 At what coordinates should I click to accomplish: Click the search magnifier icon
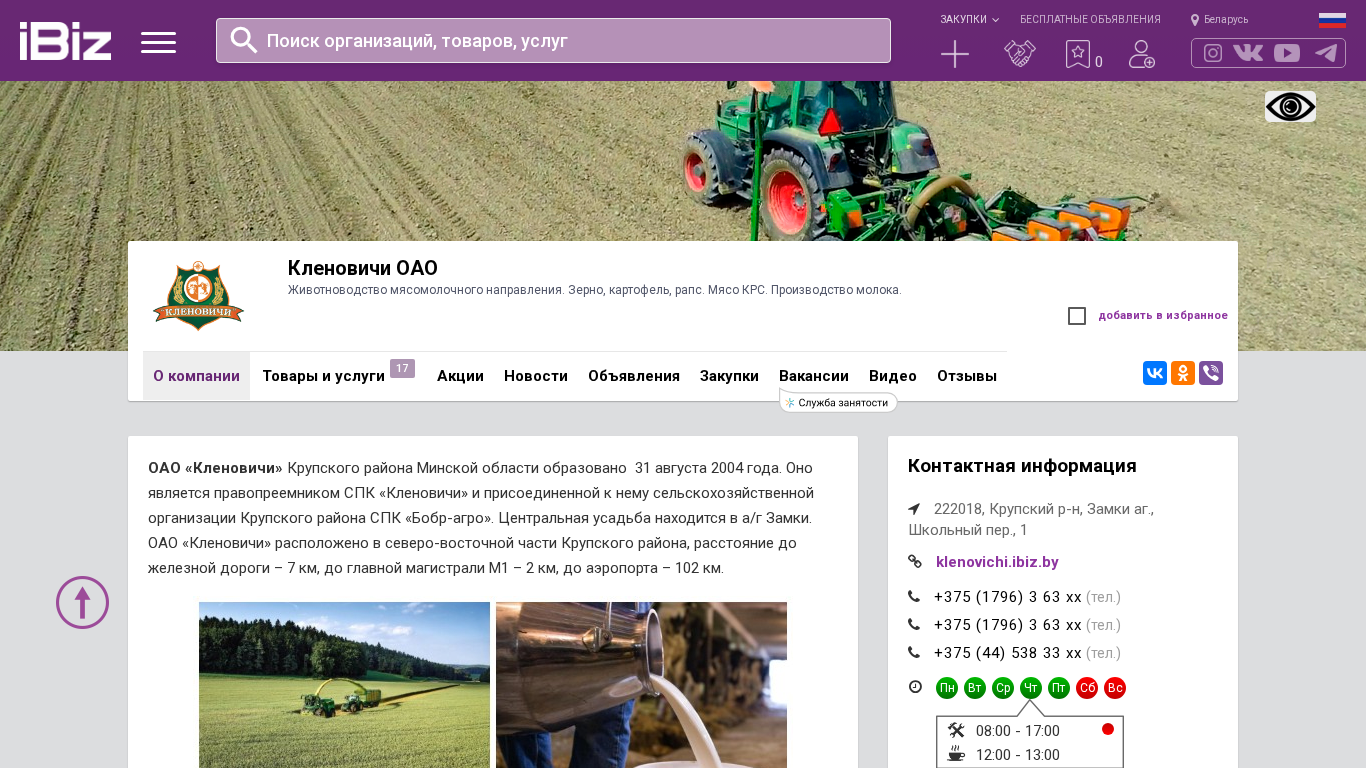click(244, 40)
